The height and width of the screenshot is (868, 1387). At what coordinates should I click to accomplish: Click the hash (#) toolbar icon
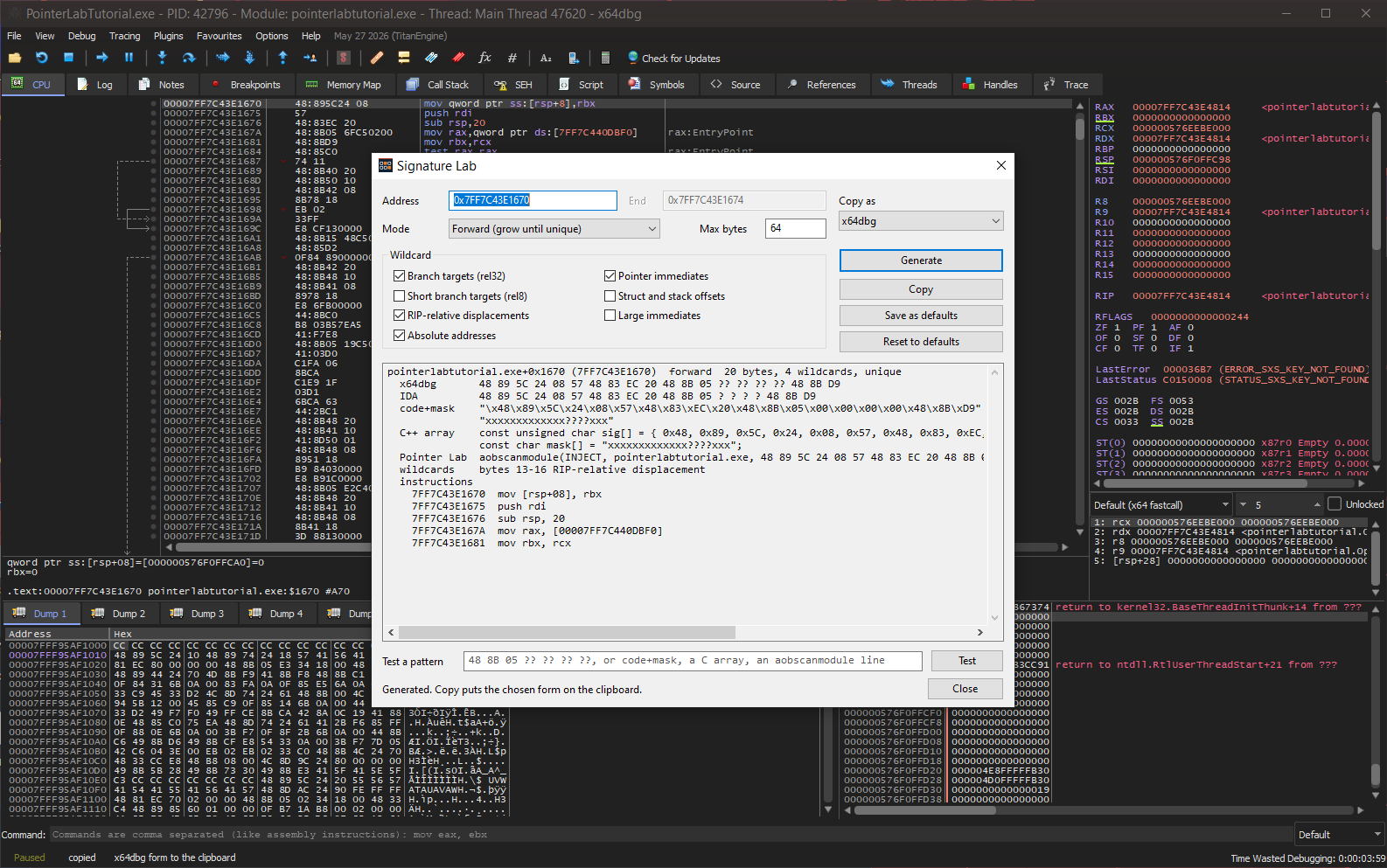point(512,58)
